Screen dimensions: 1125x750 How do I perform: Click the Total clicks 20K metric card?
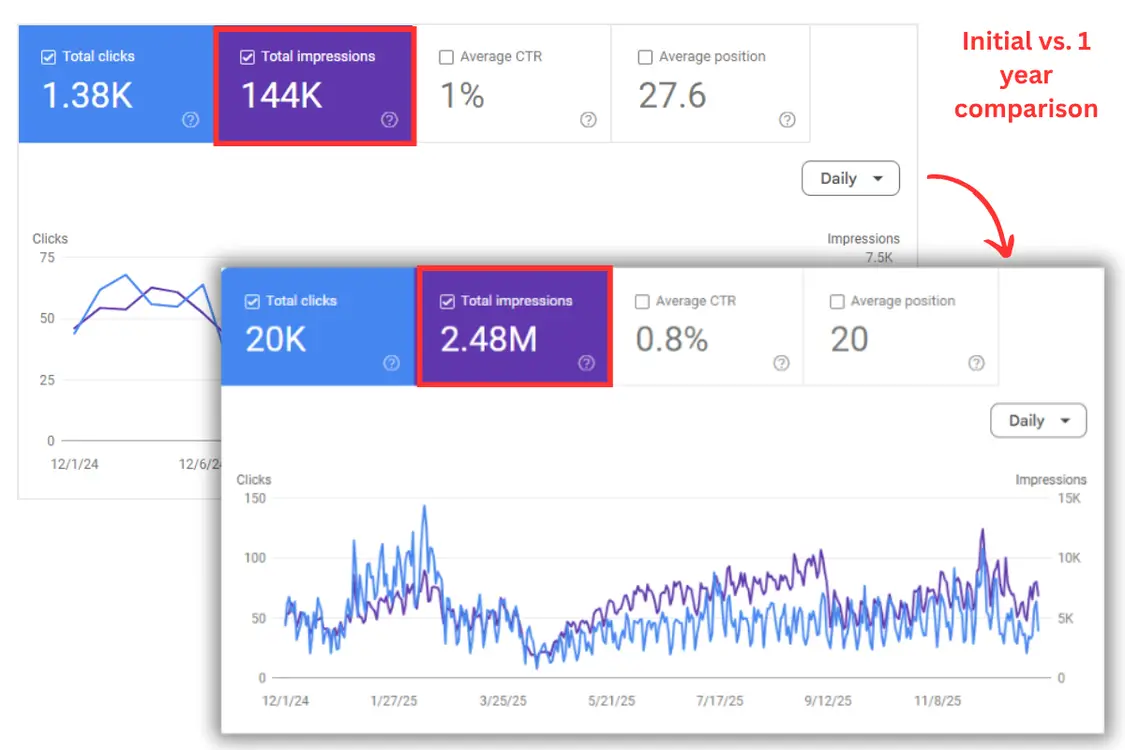[320, 327]
